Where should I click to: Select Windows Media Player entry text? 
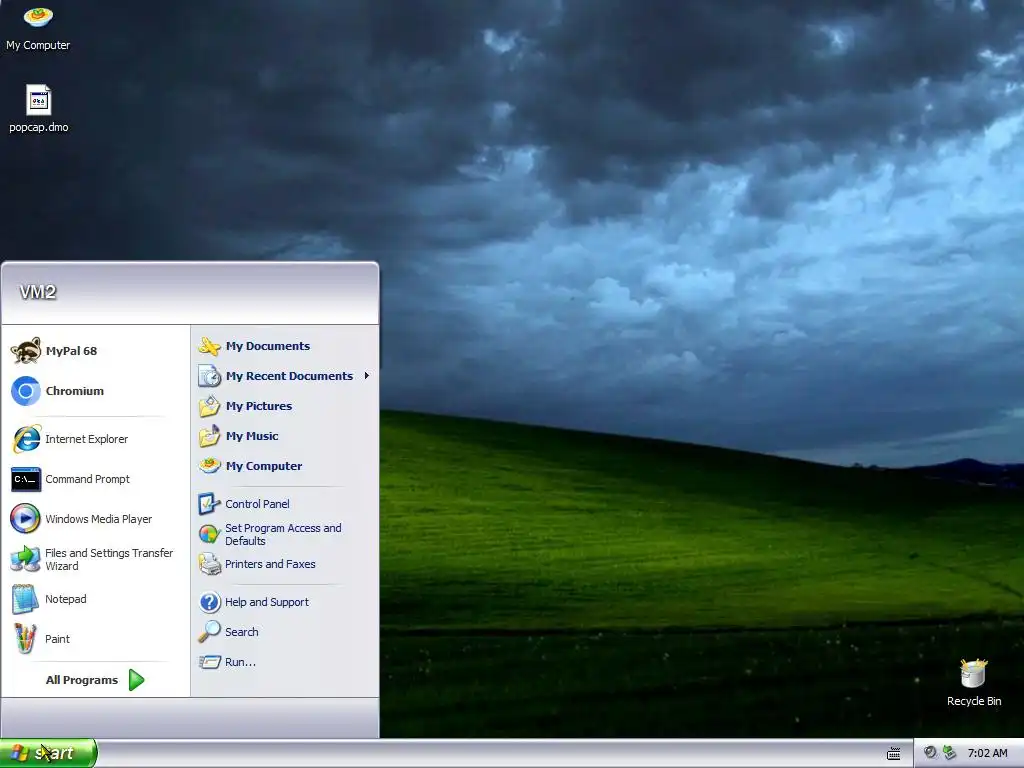[99, 519]
